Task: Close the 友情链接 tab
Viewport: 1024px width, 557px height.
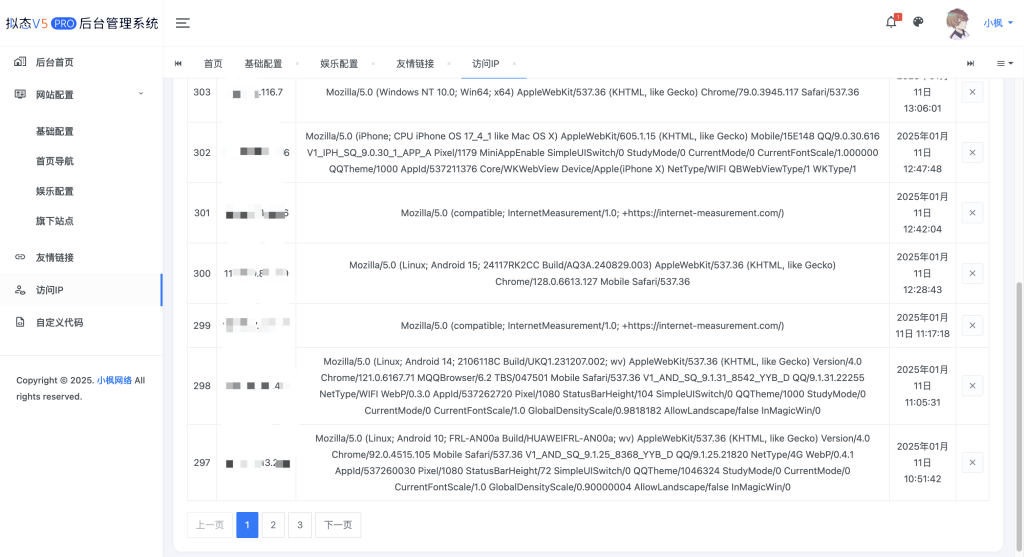Action: 449,63
